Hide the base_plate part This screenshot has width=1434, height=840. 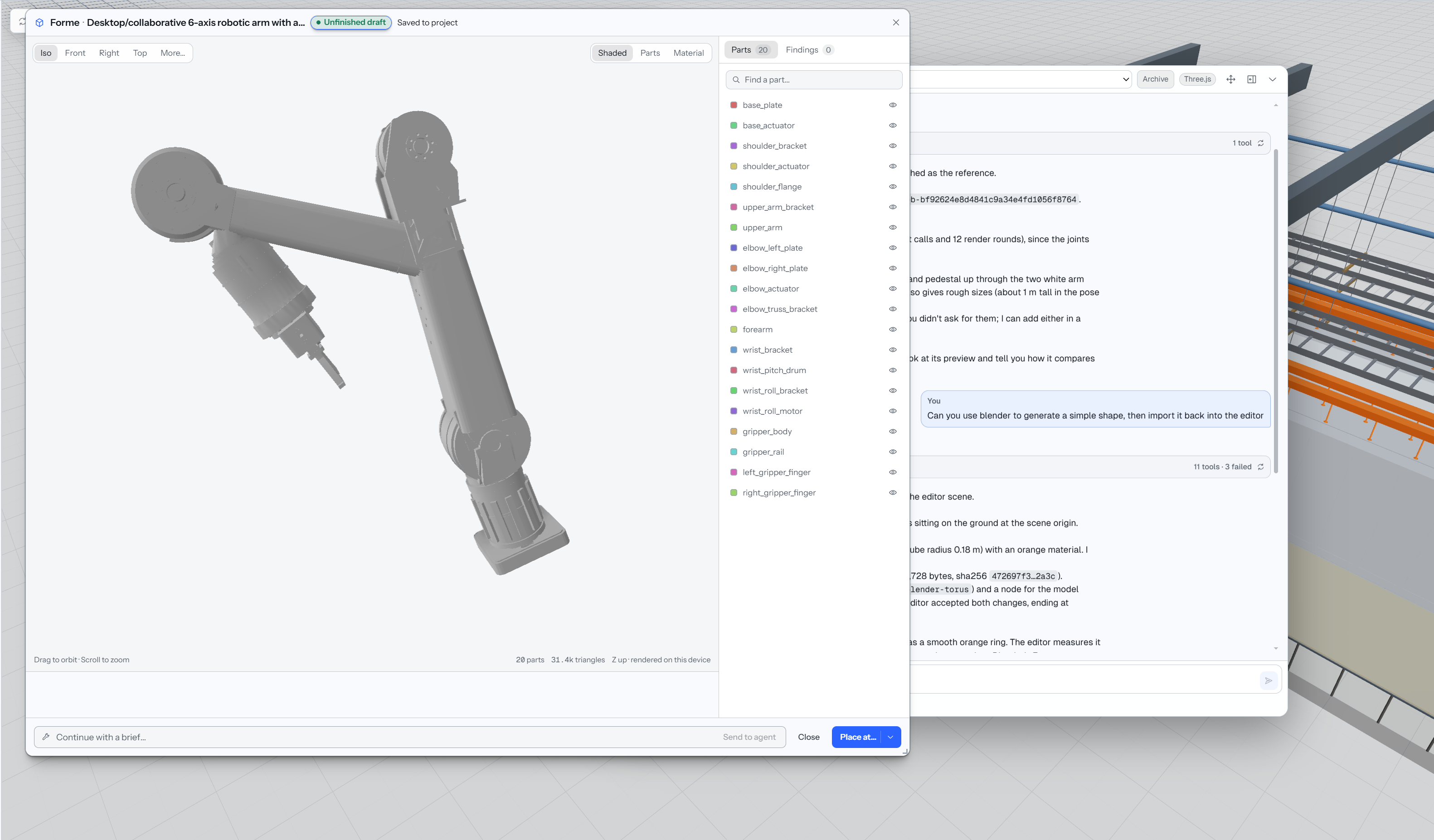[892, 105]
